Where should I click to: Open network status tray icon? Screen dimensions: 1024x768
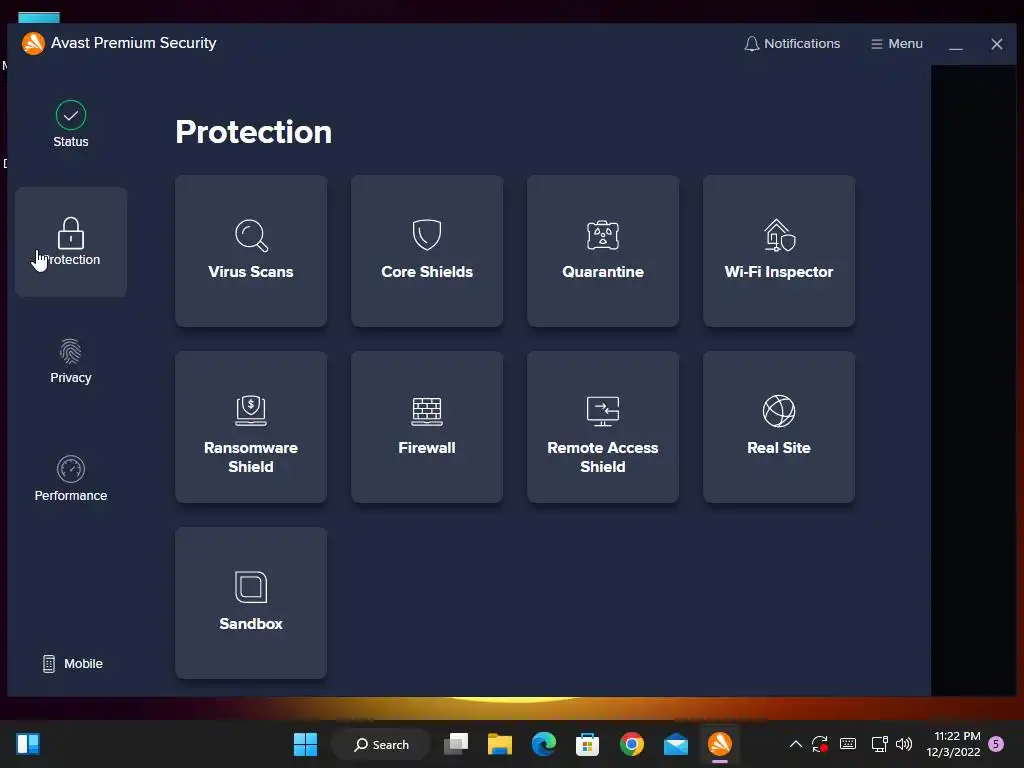click(x=879, y=744)
